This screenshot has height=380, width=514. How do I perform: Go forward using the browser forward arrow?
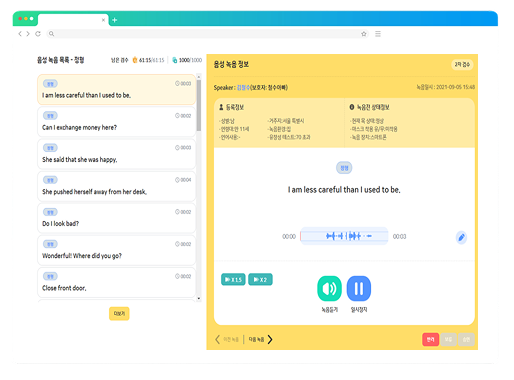(28, 34)
